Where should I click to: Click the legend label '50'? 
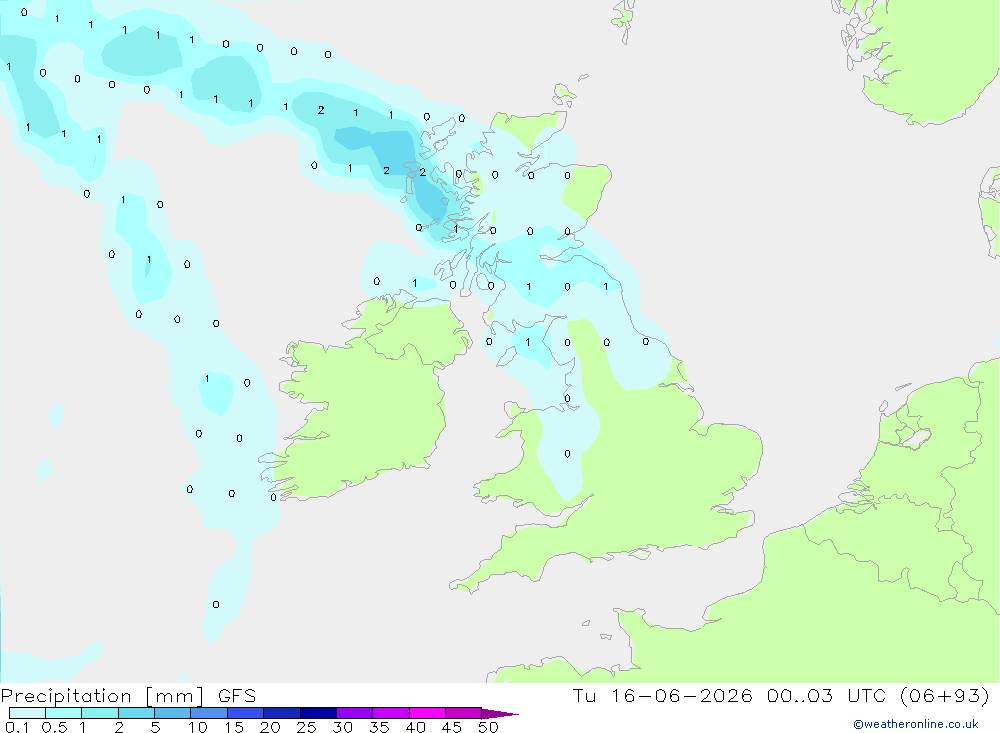[488, 727]
